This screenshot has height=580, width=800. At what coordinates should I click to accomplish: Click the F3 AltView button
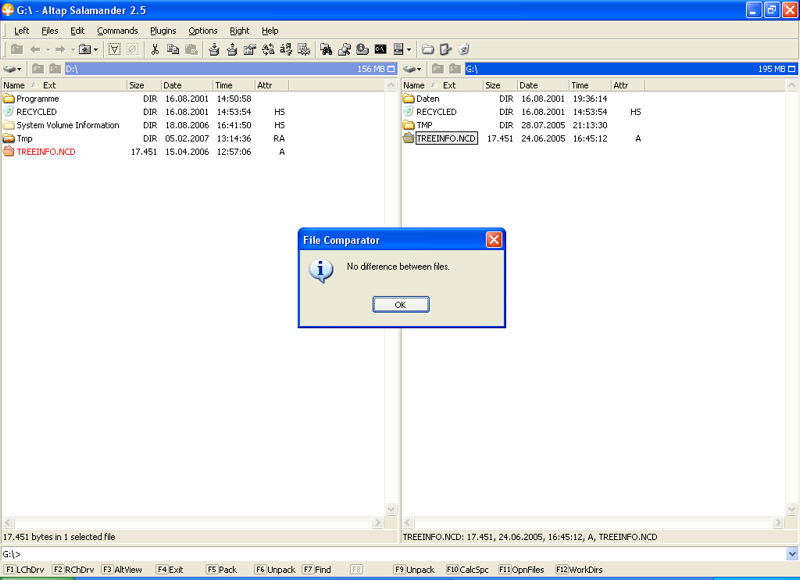click(122, 569)
